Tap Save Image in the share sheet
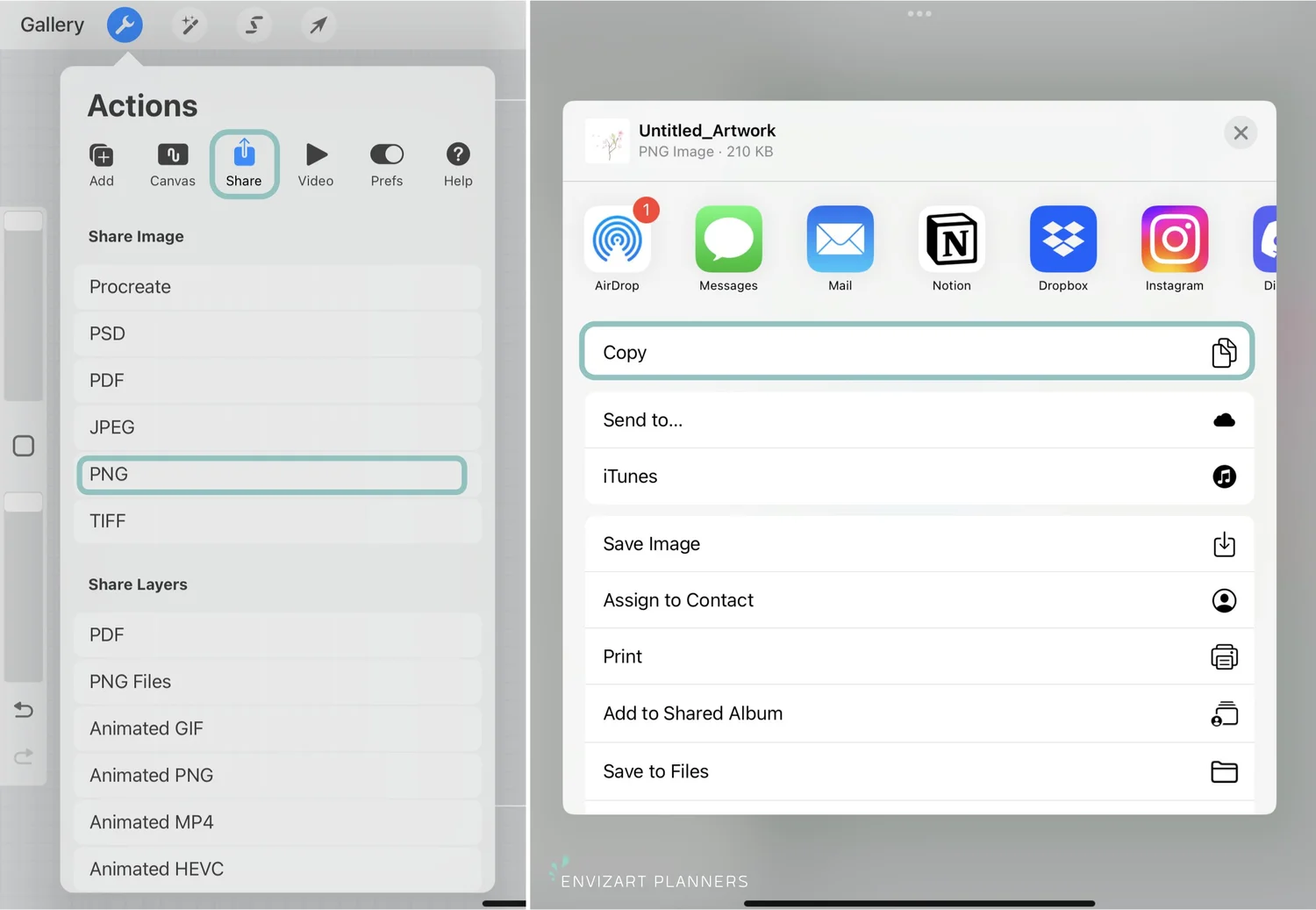The height and width of the screenshot is (910, 1316). point(917,543)
